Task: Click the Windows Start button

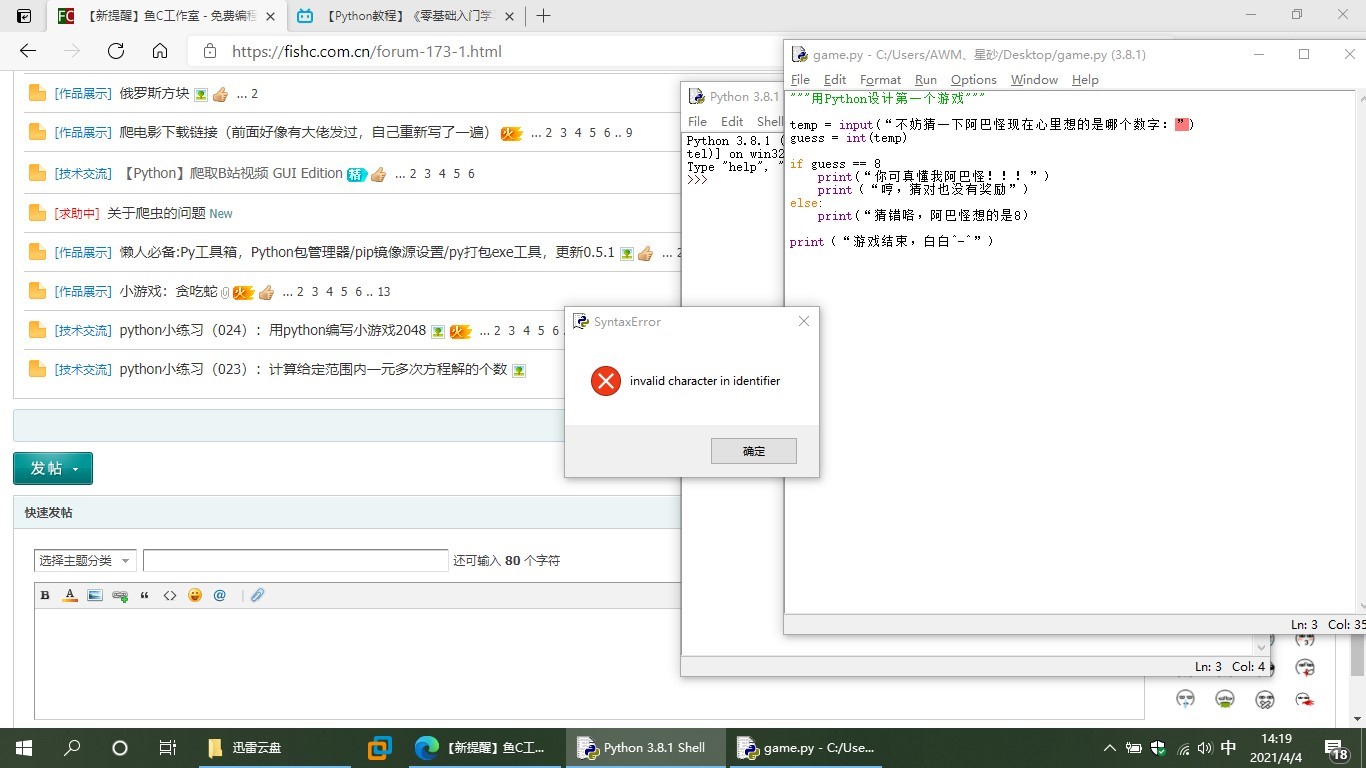Action: tap(23, 747)
